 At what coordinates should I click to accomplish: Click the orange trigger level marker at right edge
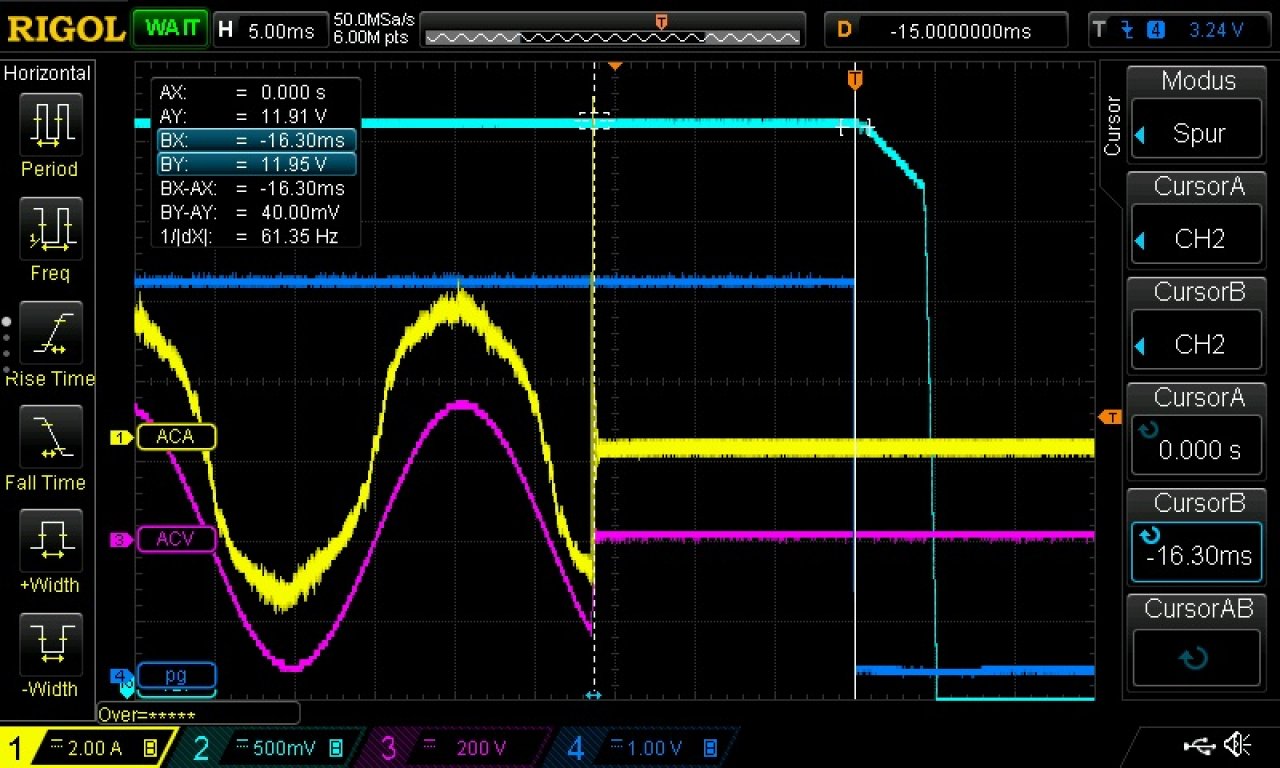click(x=1110, y=416)
